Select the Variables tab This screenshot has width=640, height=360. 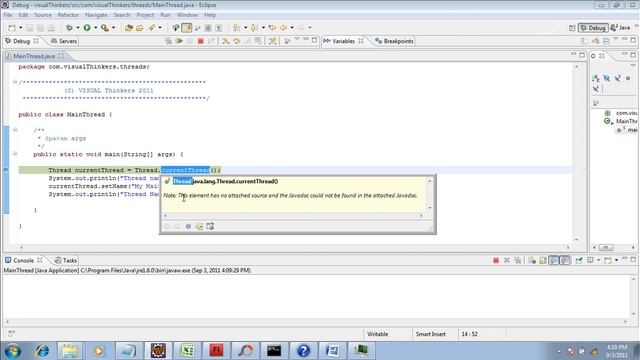343,41
